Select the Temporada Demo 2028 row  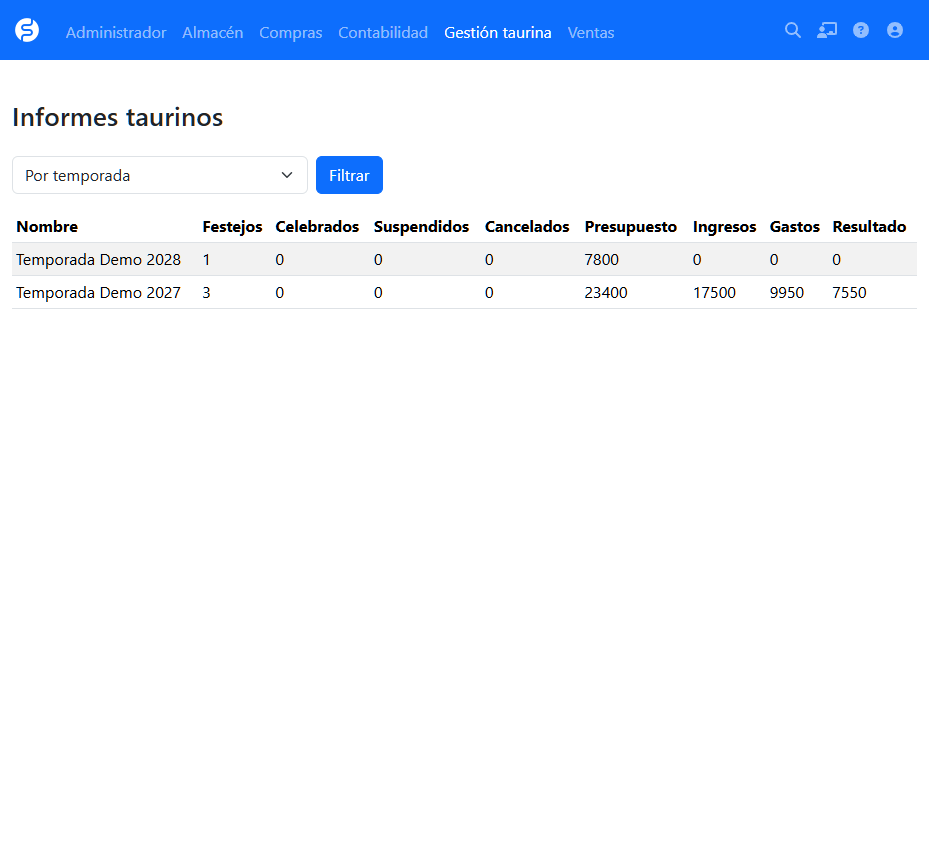click(x=464, y=260)
